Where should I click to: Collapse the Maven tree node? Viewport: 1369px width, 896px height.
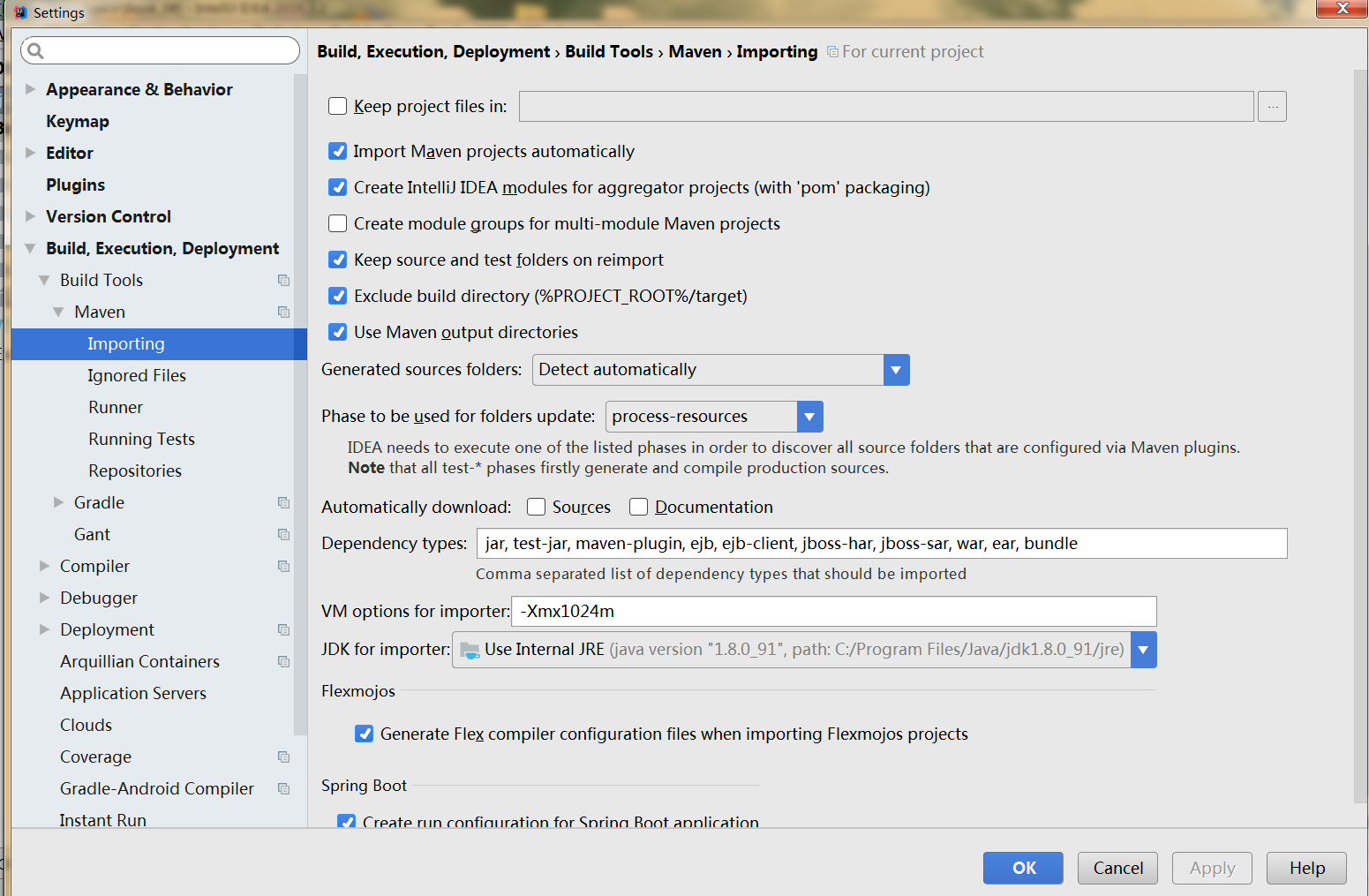[58, 312]
